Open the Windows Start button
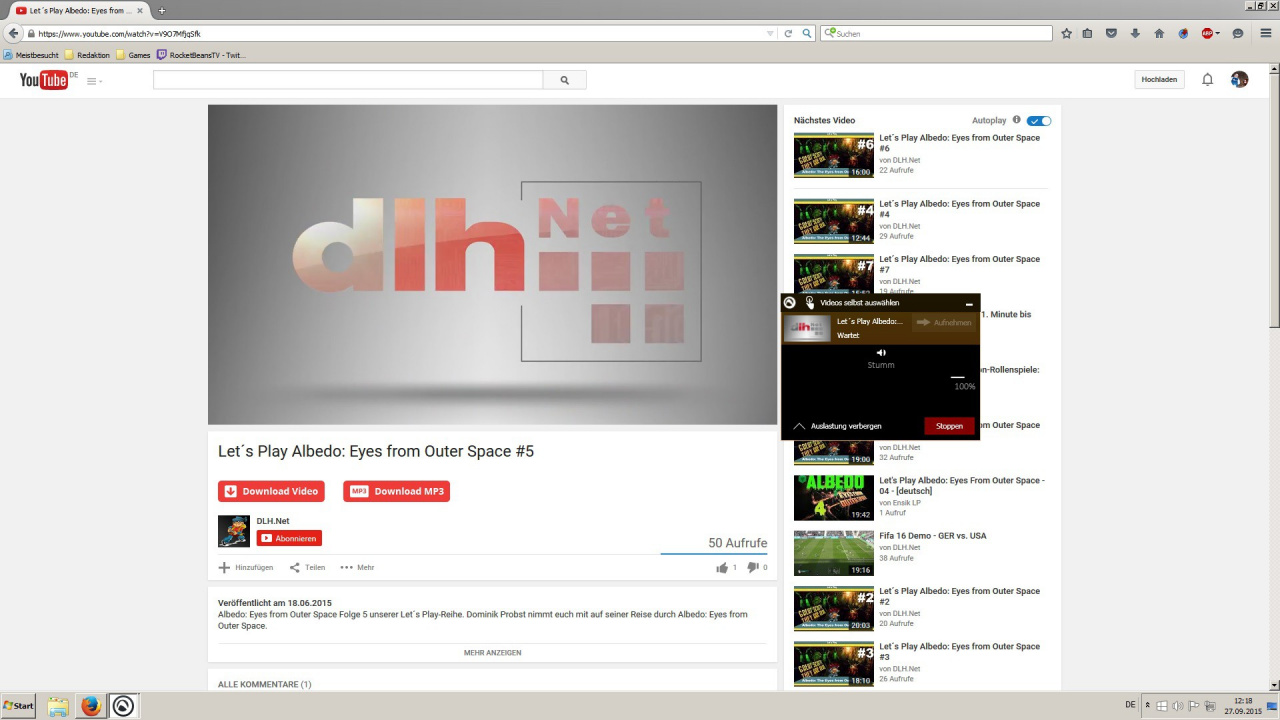 [x=19, y=706]
